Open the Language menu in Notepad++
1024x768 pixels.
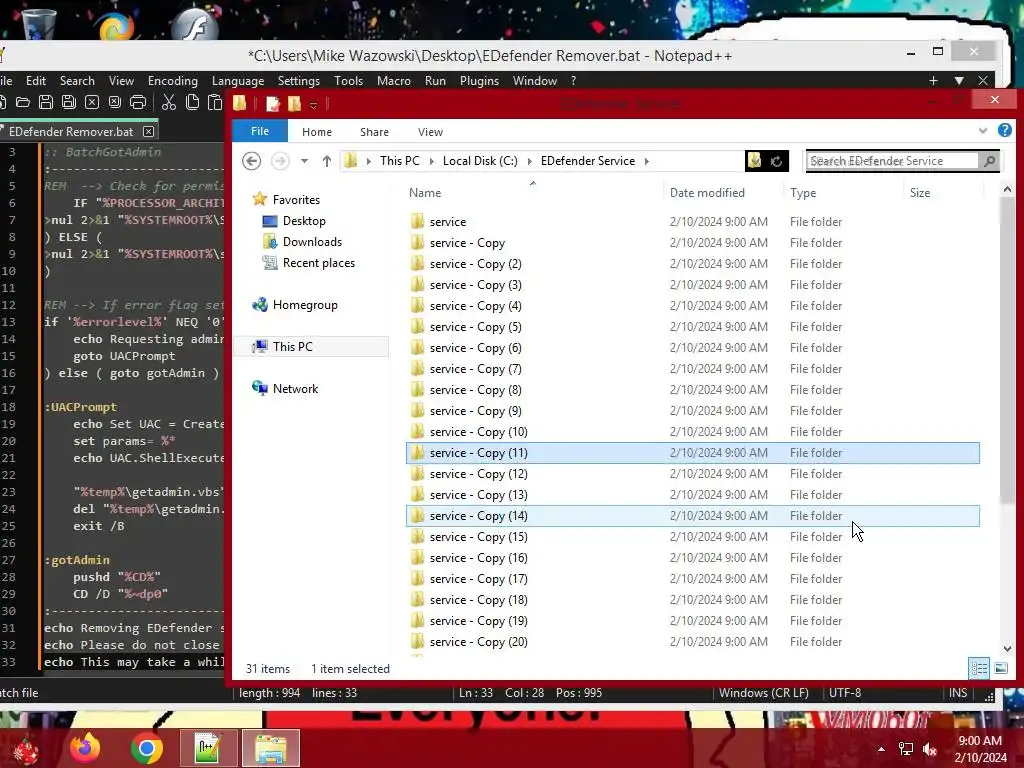point(238,81)
